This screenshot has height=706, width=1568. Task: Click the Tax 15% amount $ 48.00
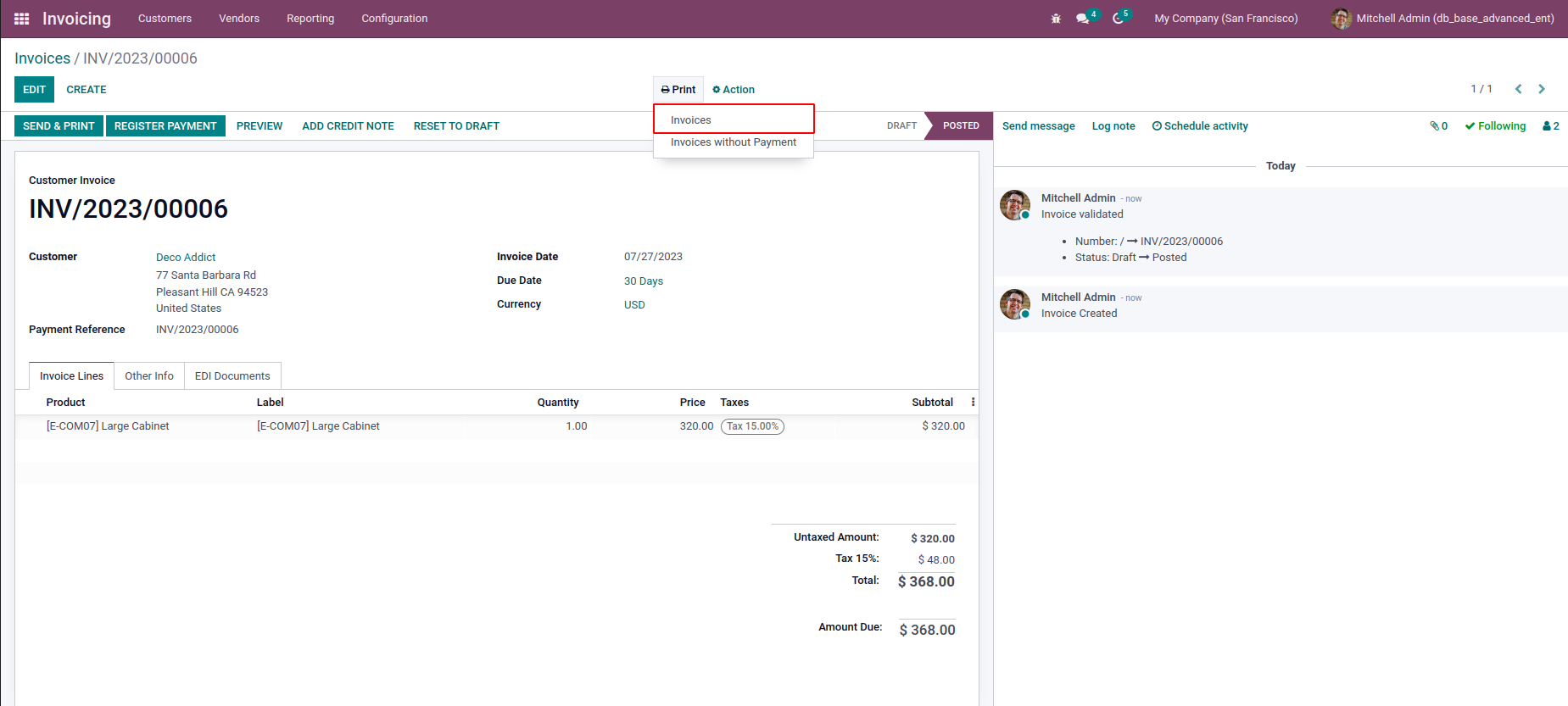[936, 560]
